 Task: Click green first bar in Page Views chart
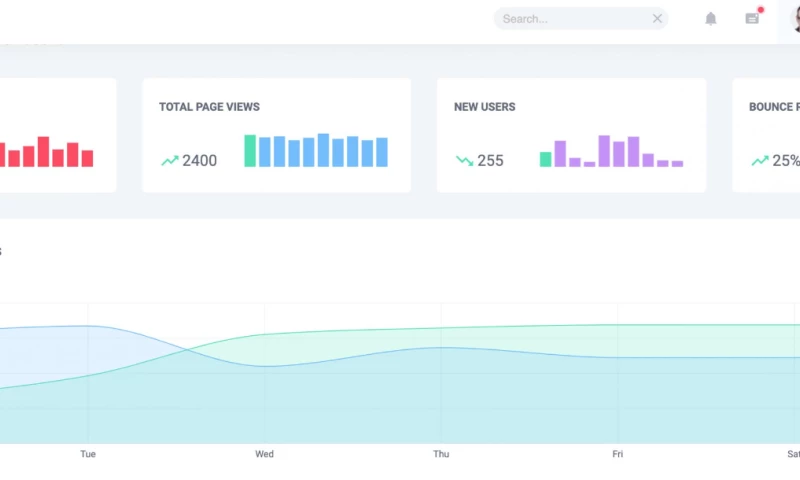point(250,151)
